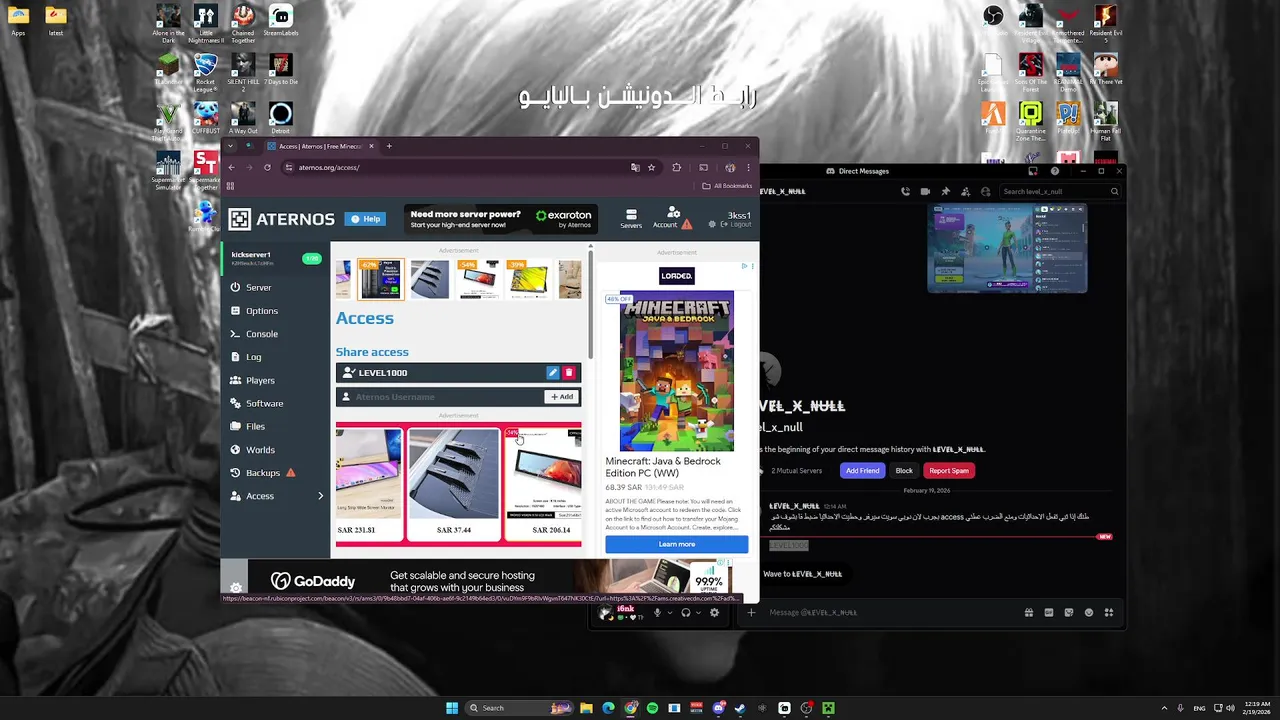Open Spotify from the taskbar
This screenshot has height=720, width=1280.
pyautogui.click(x=652, y=708)
